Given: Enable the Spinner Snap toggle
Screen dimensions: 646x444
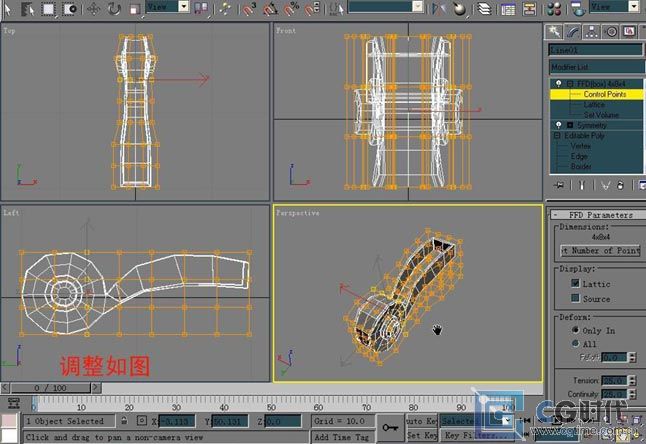Looking at the screenshot, I should [x=312, y=9].
